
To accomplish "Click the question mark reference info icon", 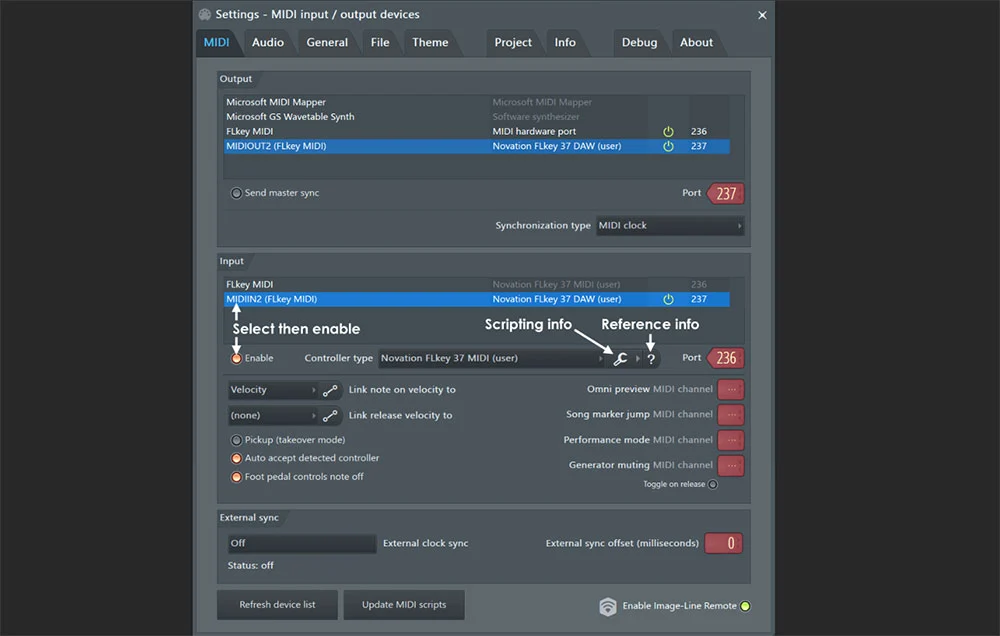I will (651, 359).
